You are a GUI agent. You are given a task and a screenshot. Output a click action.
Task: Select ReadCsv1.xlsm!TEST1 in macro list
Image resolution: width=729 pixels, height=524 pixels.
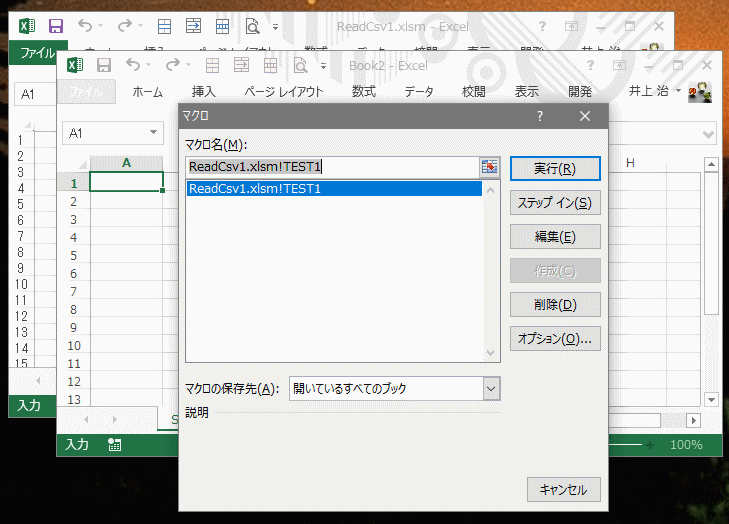pos(334,188)
